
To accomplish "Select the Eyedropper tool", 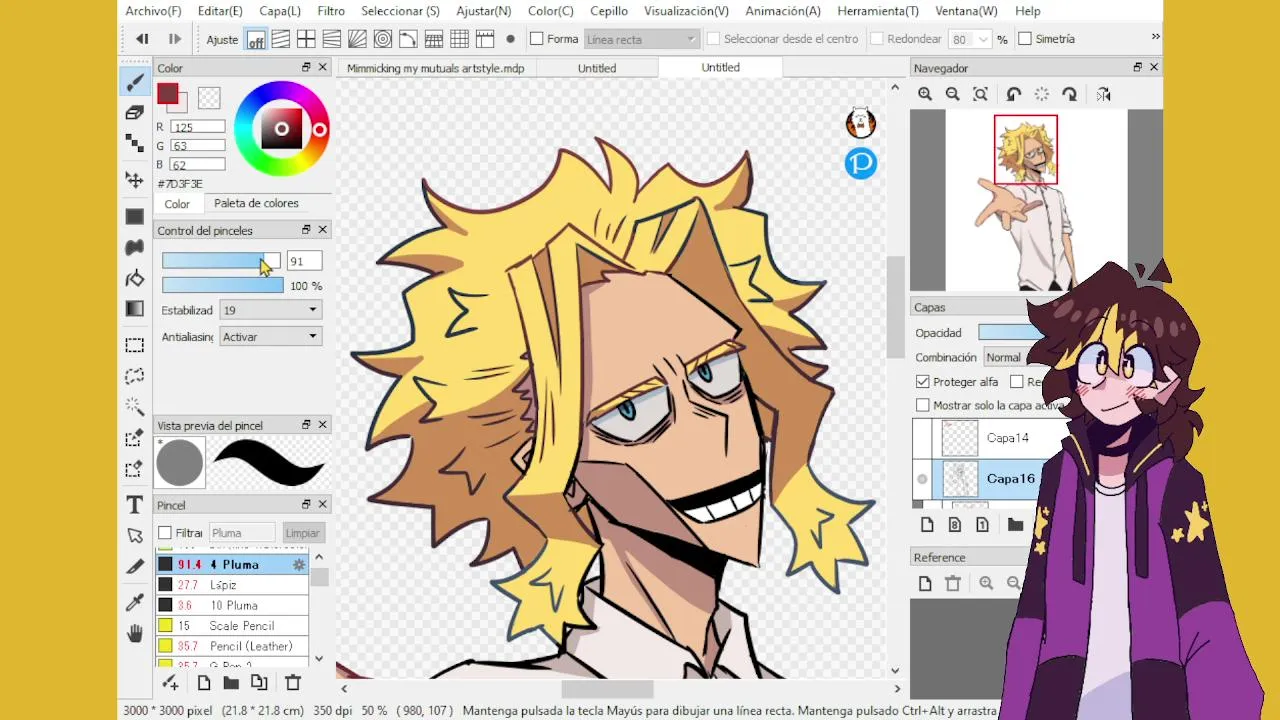I will pyautogui.click(x=134, y=601).
